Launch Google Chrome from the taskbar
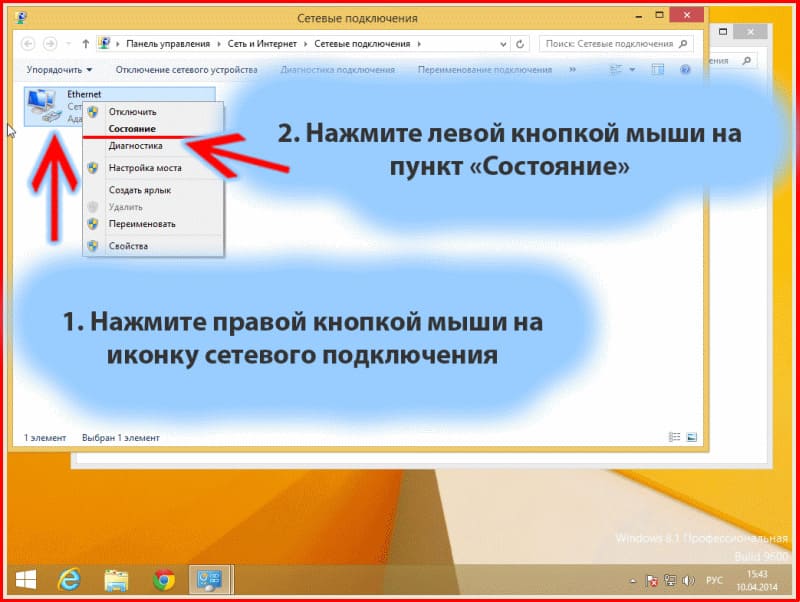This screenshot has width=800, height=602. coord(164,580)
